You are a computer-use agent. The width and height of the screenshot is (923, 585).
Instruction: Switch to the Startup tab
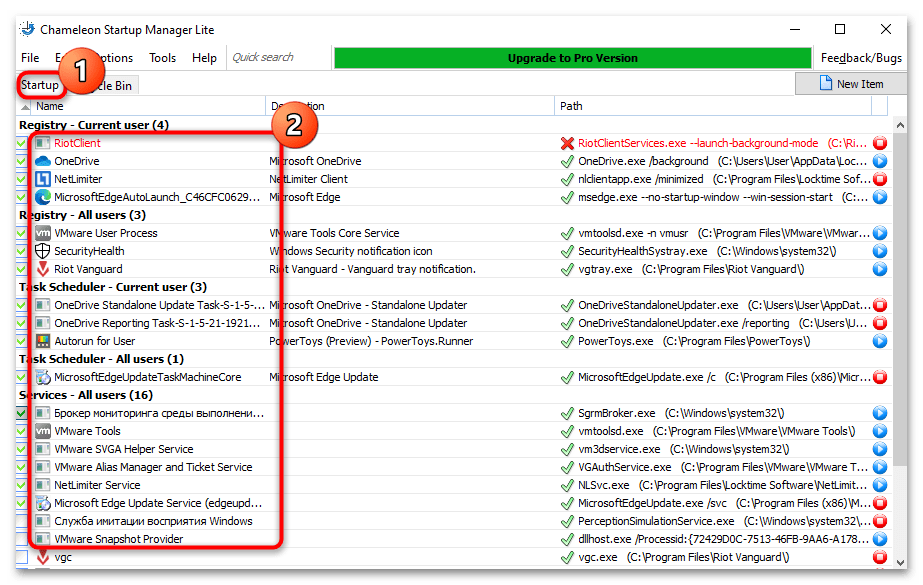pyautogui.click(x=40, y=85)
